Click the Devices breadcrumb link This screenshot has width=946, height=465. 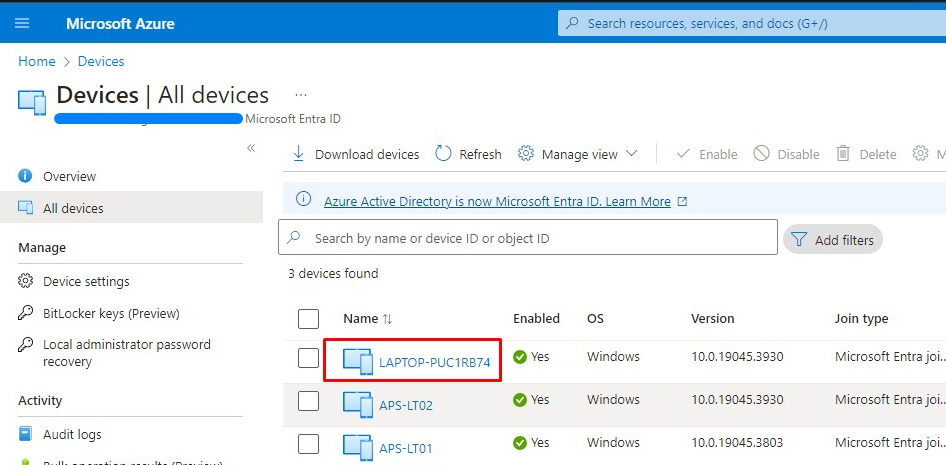pyautogui.click(x=101, y=61)
